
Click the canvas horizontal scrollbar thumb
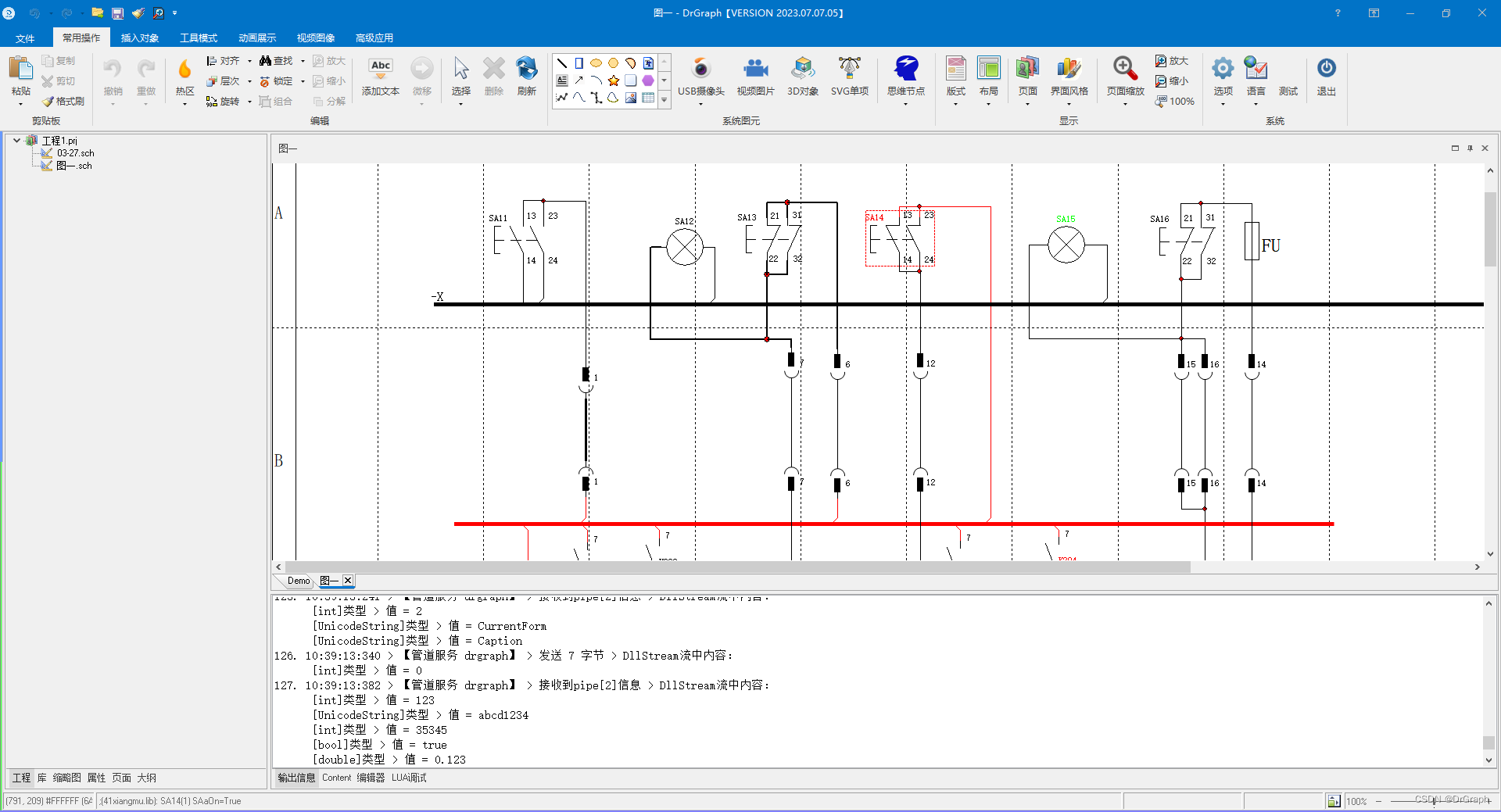738,567
